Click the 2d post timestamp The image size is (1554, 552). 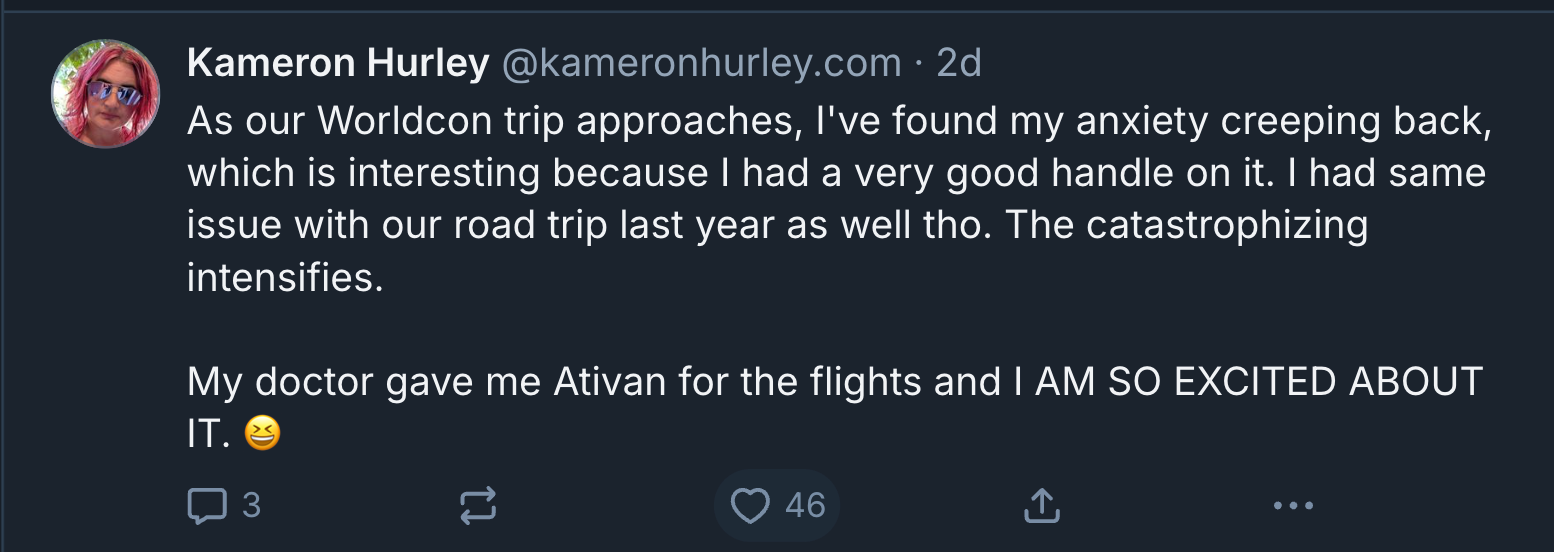click(958, 63)
